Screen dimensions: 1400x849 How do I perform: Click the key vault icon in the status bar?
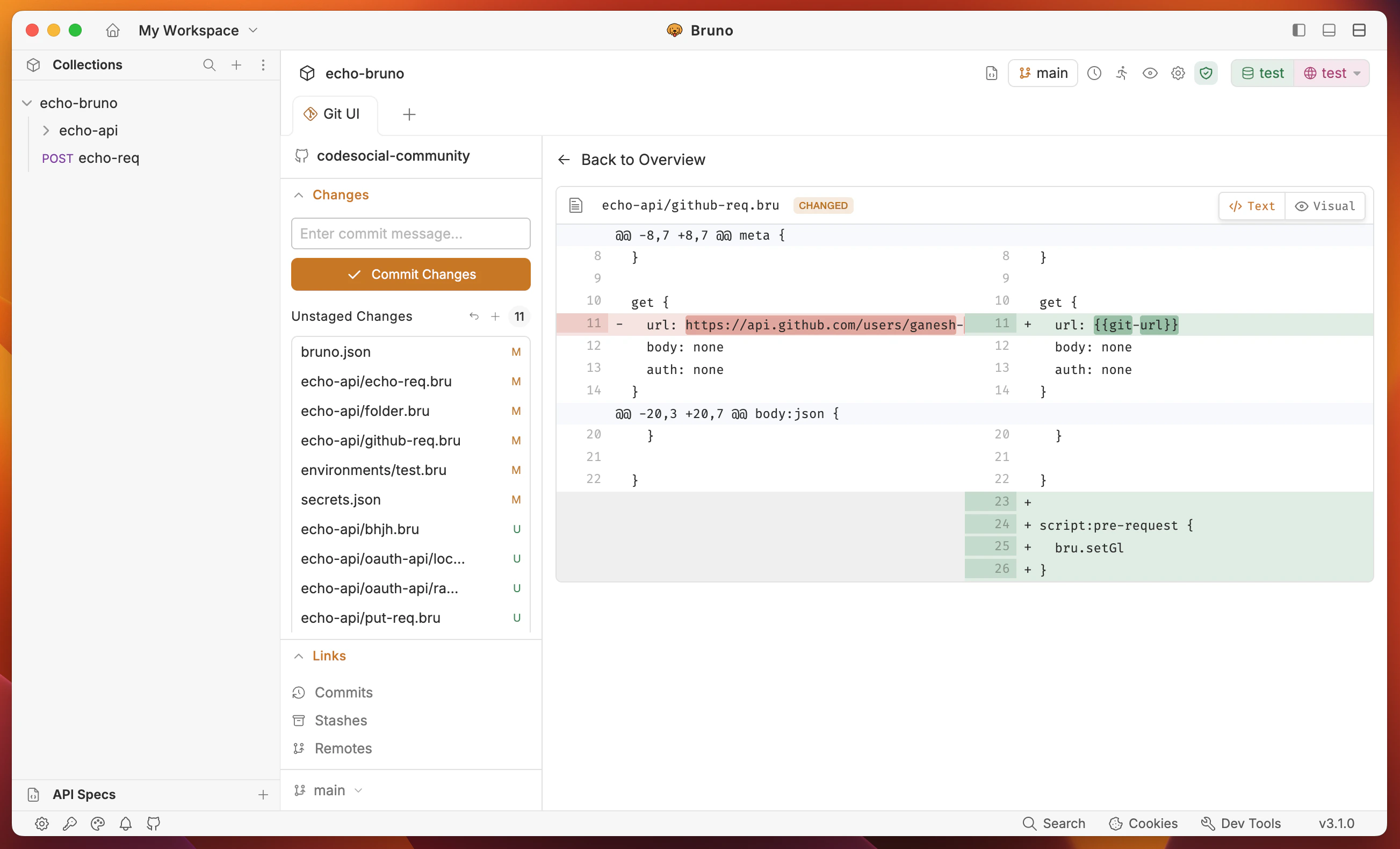click(x=69, y=823)
